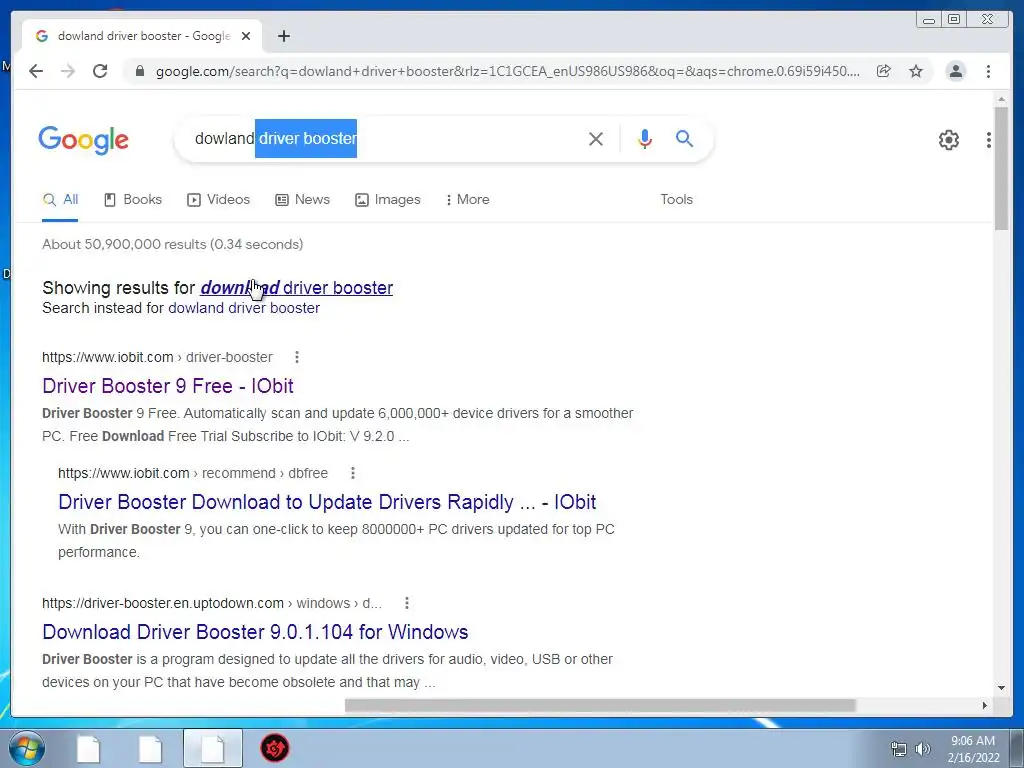Open options for iobit.com driver-booster result
Viewport: 1024px width, 768px height.
(x=296, y=357)
